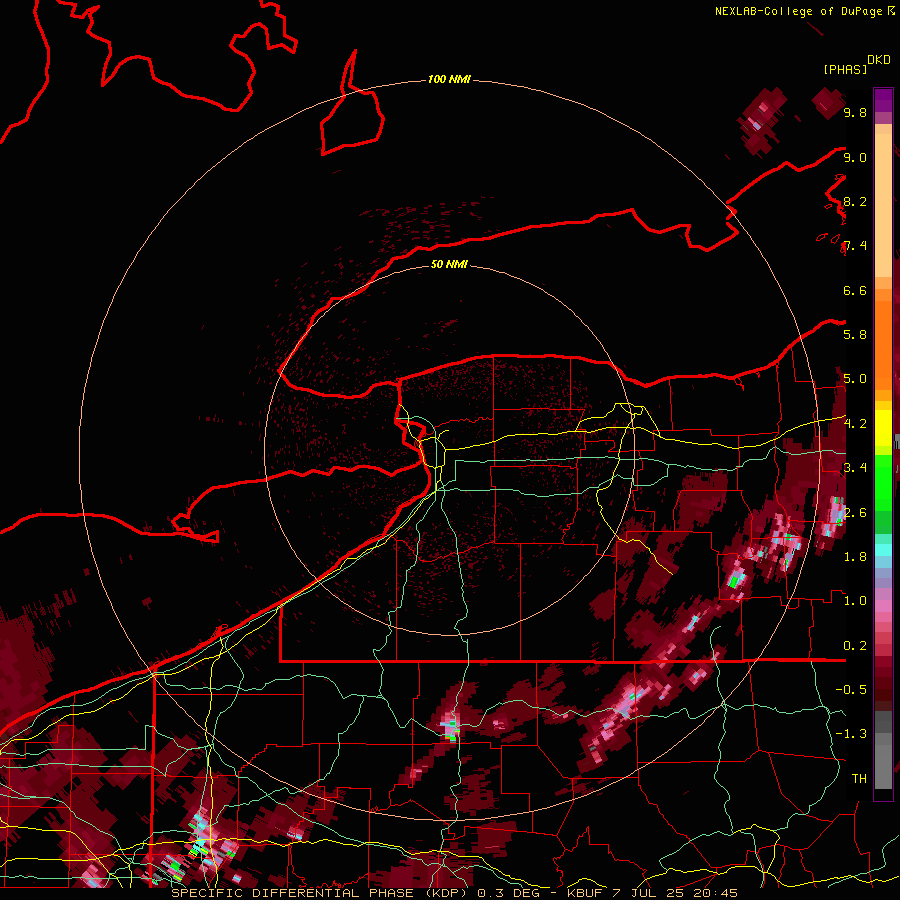
Task: Click the 5.8 scale value
Action: click(855, 335)
